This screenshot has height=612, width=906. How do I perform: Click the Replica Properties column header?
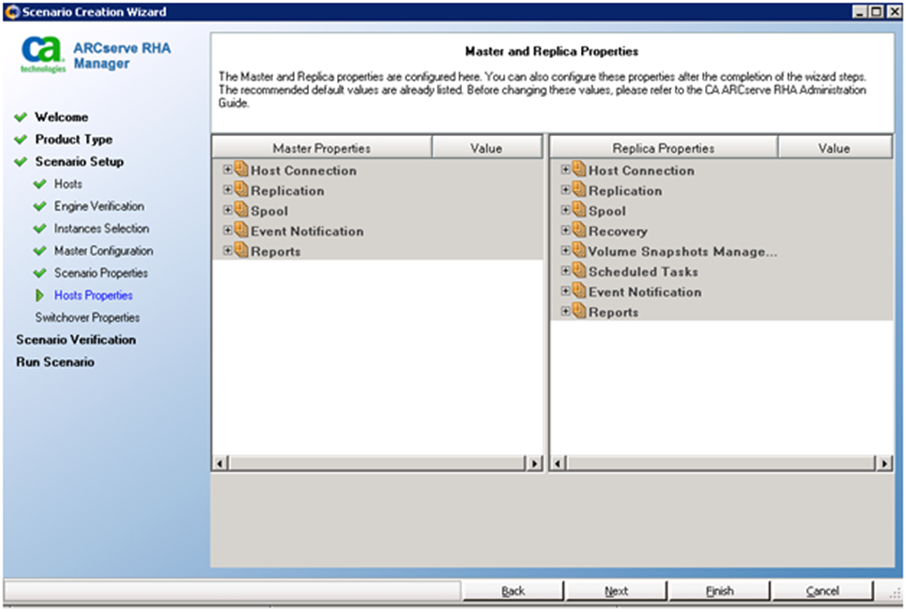(x=663, y=148)
